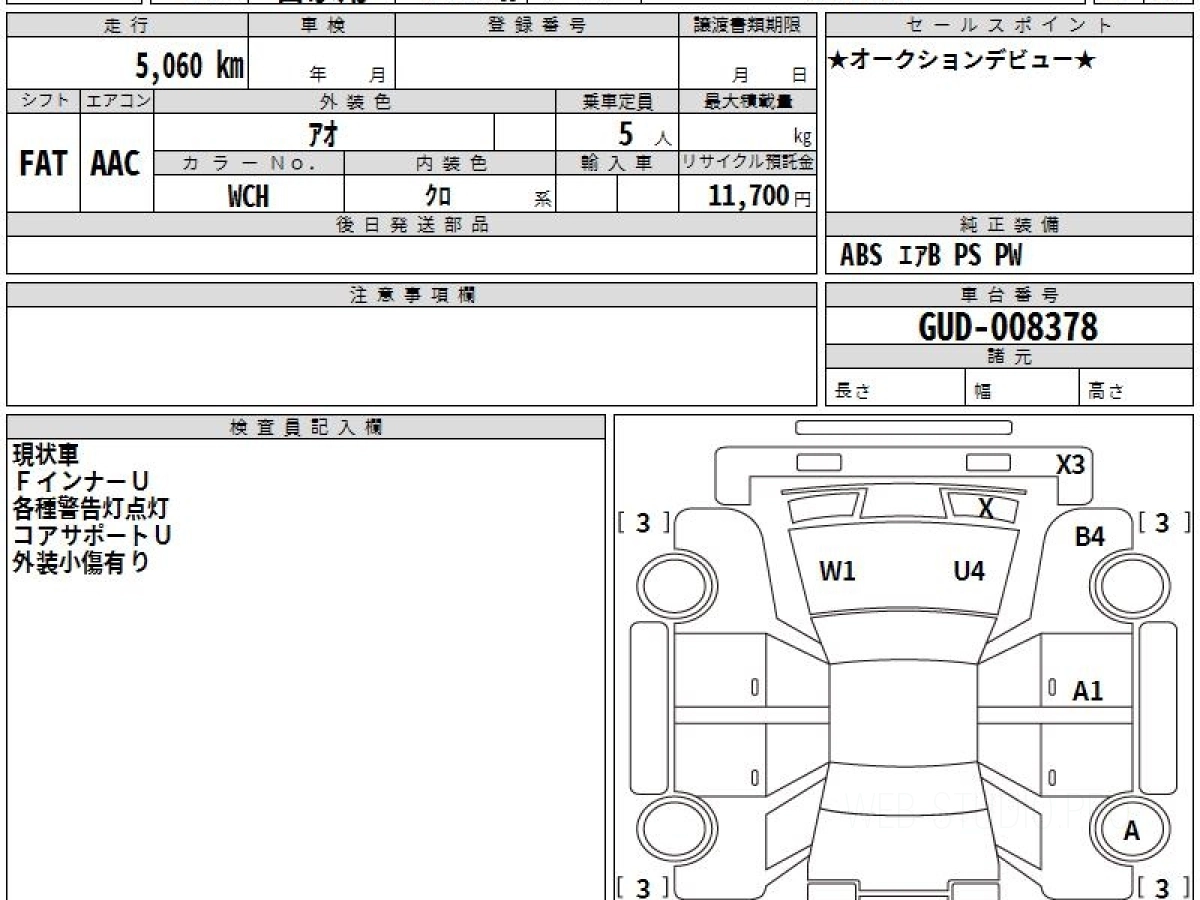
Task: Click the FインナーU inspector note
Action: click(81, 482)
